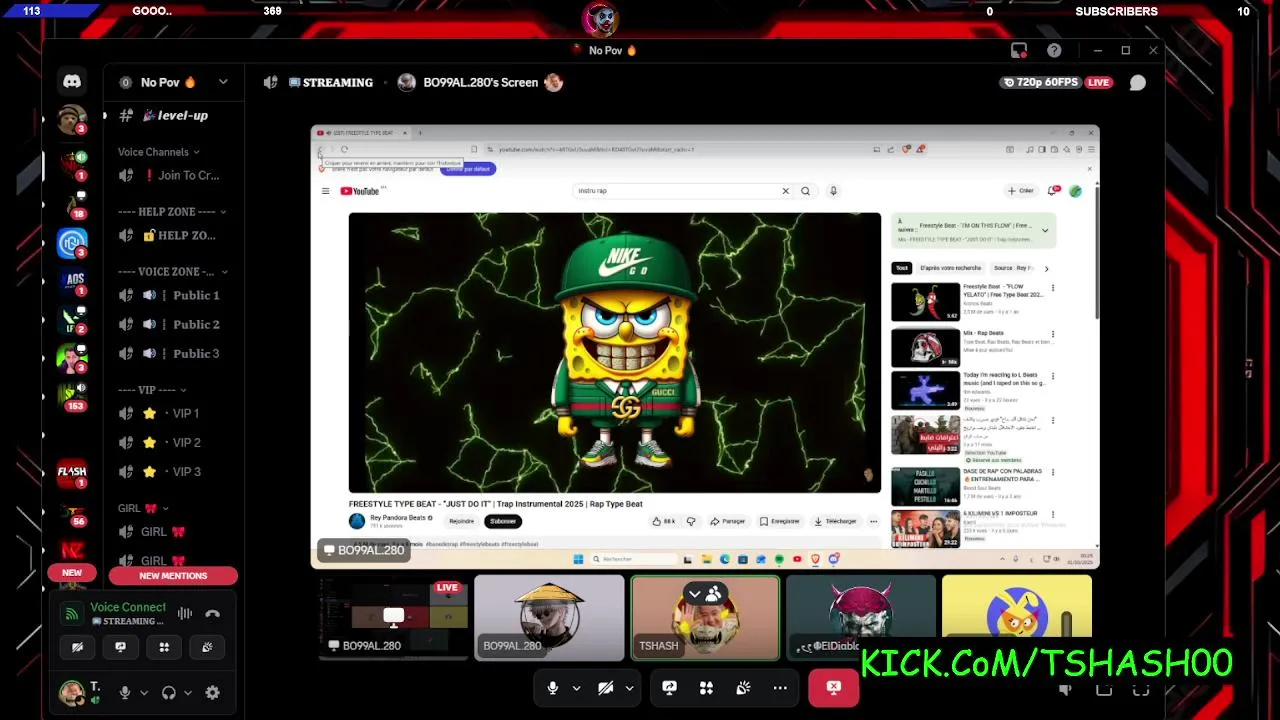Expand the No Pov server menu chevron
Screen dimensions: 1280x720
(223, 82)
